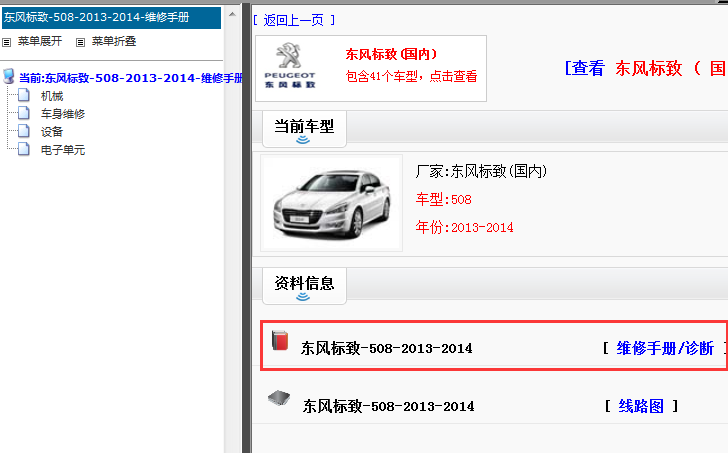The image size is (728, 453).
Task: Click the 年份:2013-2014 text
Action: (x=464, y=227)
